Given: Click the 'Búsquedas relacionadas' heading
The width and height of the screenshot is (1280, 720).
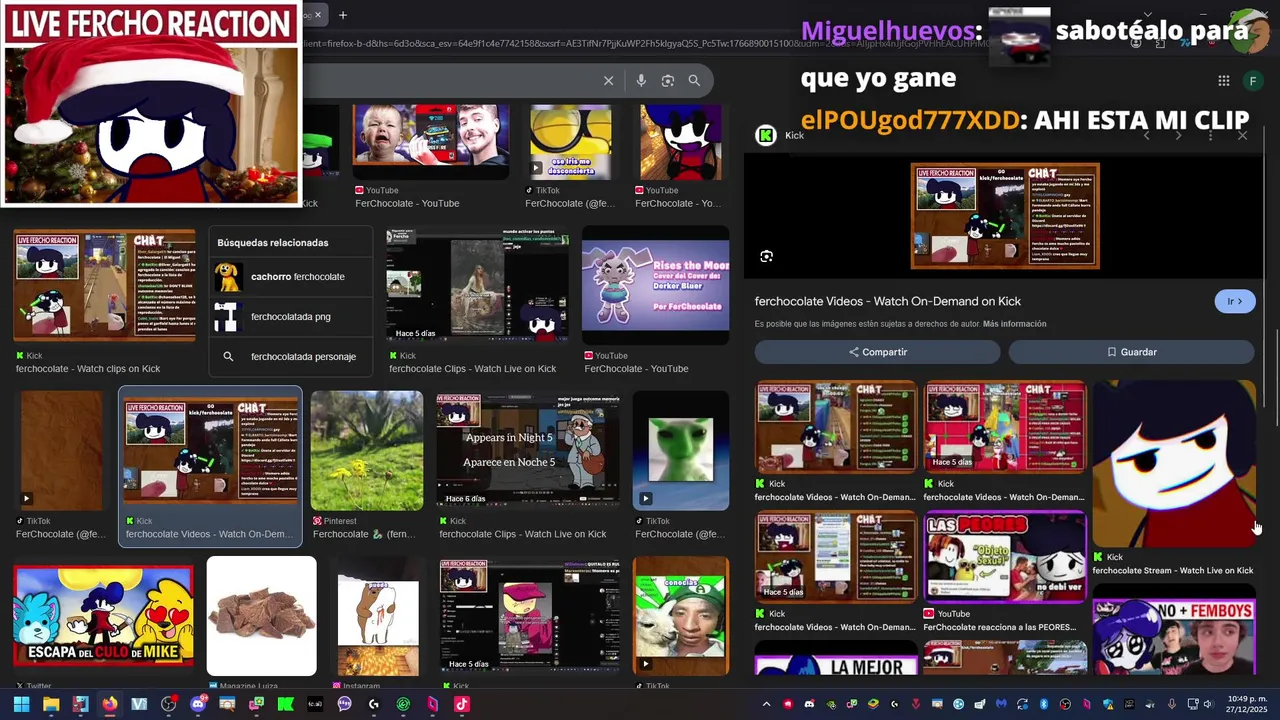Looking at the screenshot, I should point(272,243).
